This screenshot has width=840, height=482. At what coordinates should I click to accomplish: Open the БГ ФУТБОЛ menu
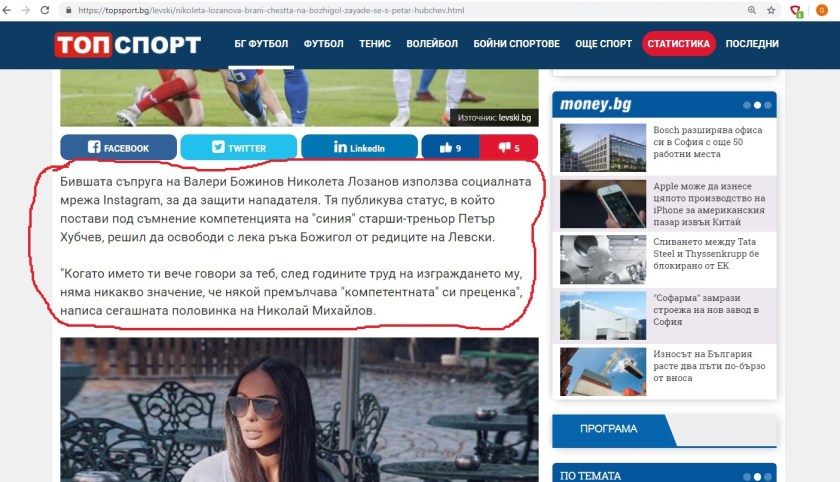point(261,44)
